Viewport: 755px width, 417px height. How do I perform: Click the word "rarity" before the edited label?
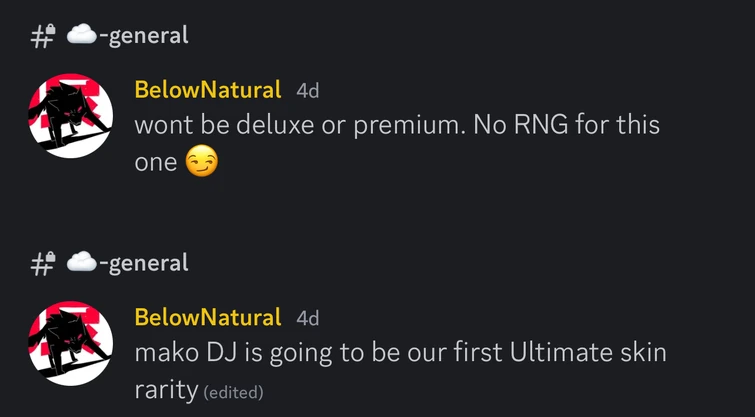166,390
